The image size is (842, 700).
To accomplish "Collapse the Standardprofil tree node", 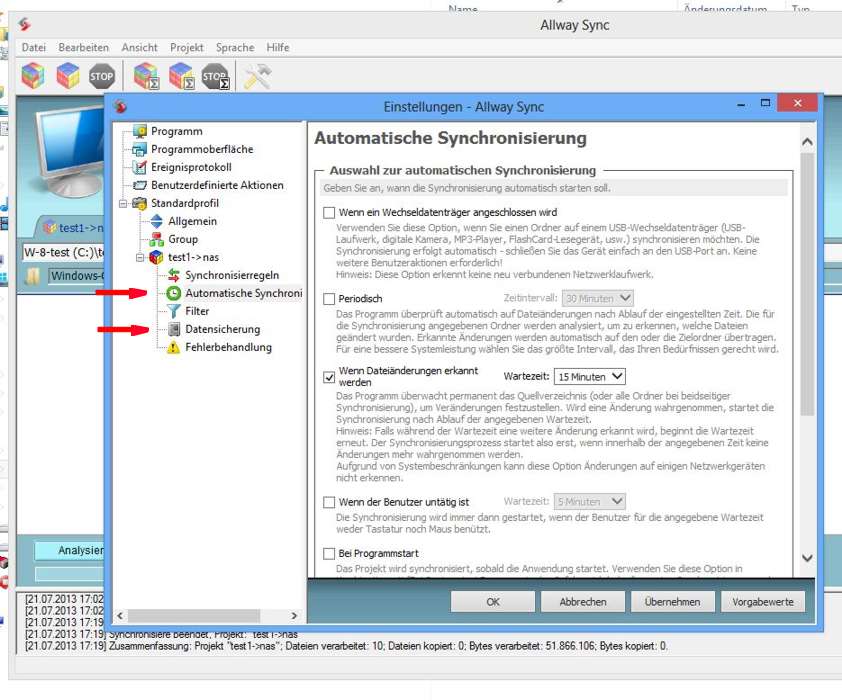I will (x=123, y=204).
